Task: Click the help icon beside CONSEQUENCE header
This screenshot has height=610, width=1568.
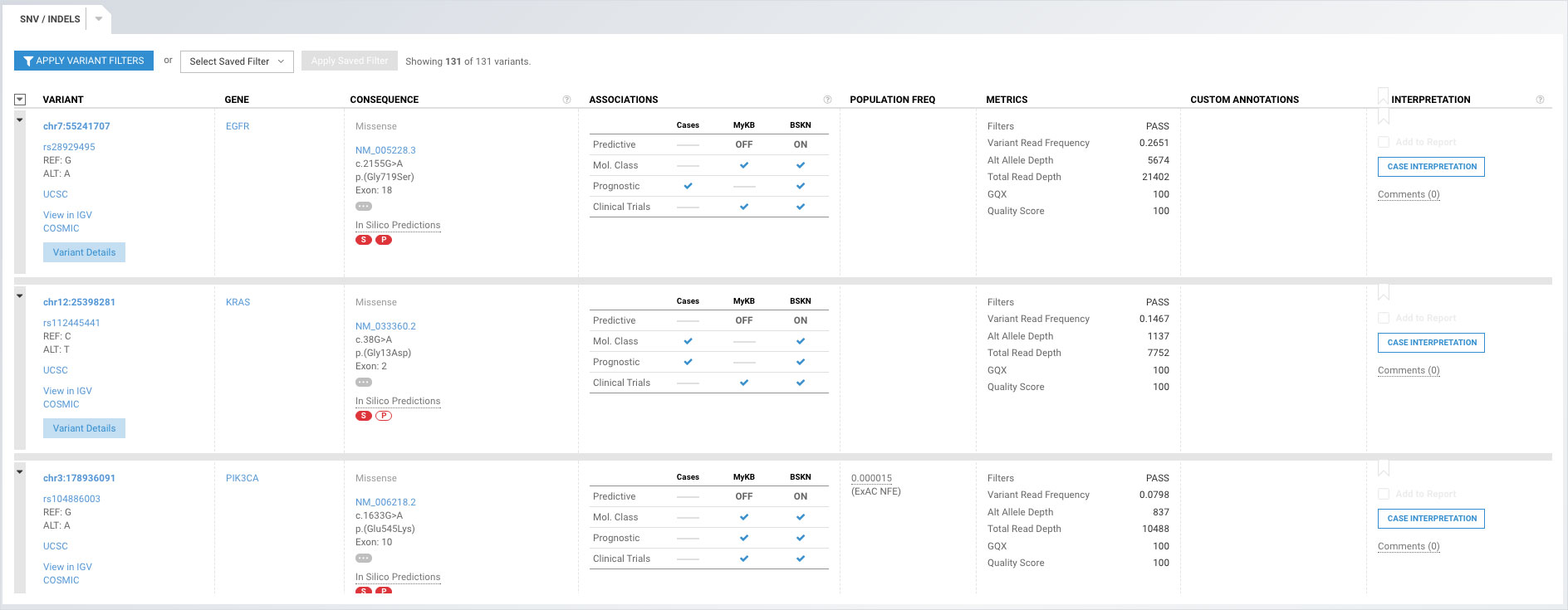Action: pos(566,100)
